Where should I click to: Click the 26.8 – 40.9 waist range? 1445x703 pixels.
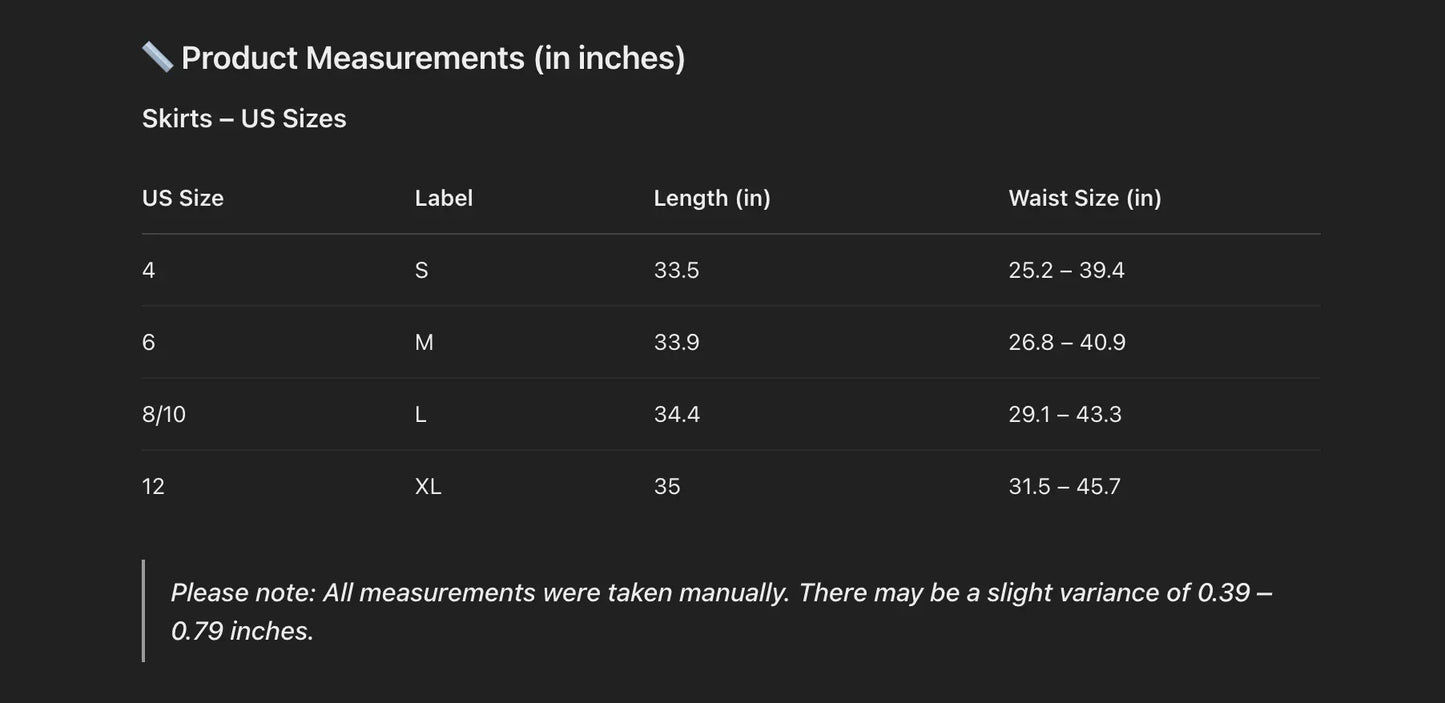click(x=1067, y=342)
